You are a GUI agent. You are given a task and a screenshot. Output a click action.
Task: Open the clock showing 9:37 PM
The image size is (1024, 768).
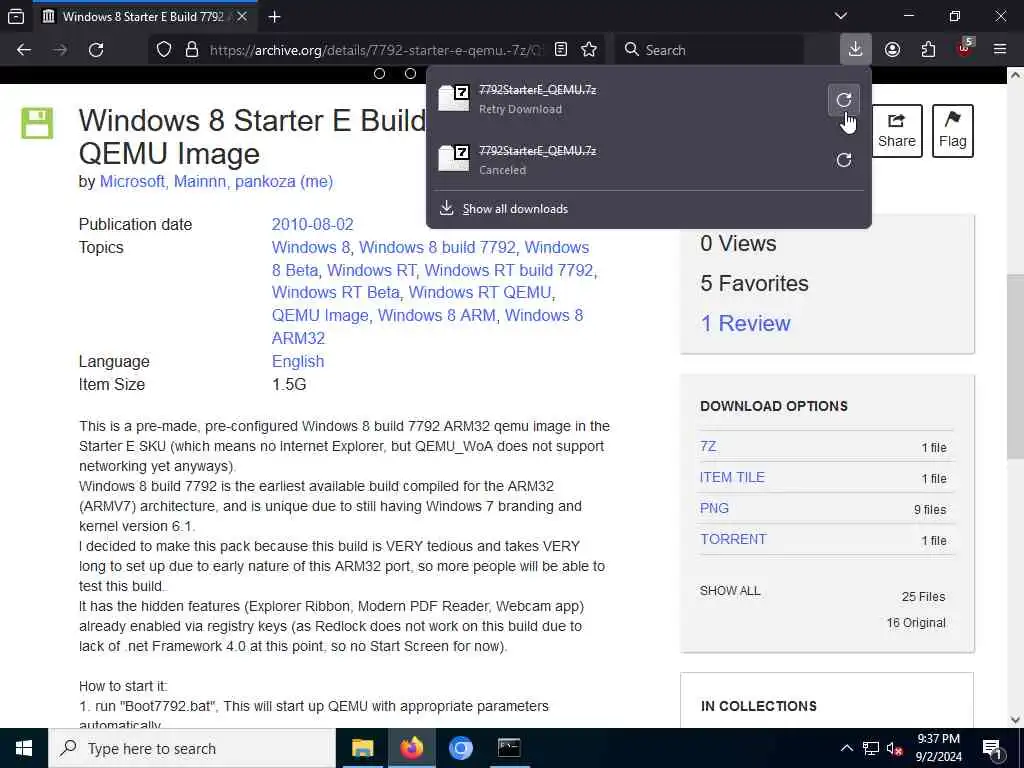pyautogui.click(x=938, y=748)
